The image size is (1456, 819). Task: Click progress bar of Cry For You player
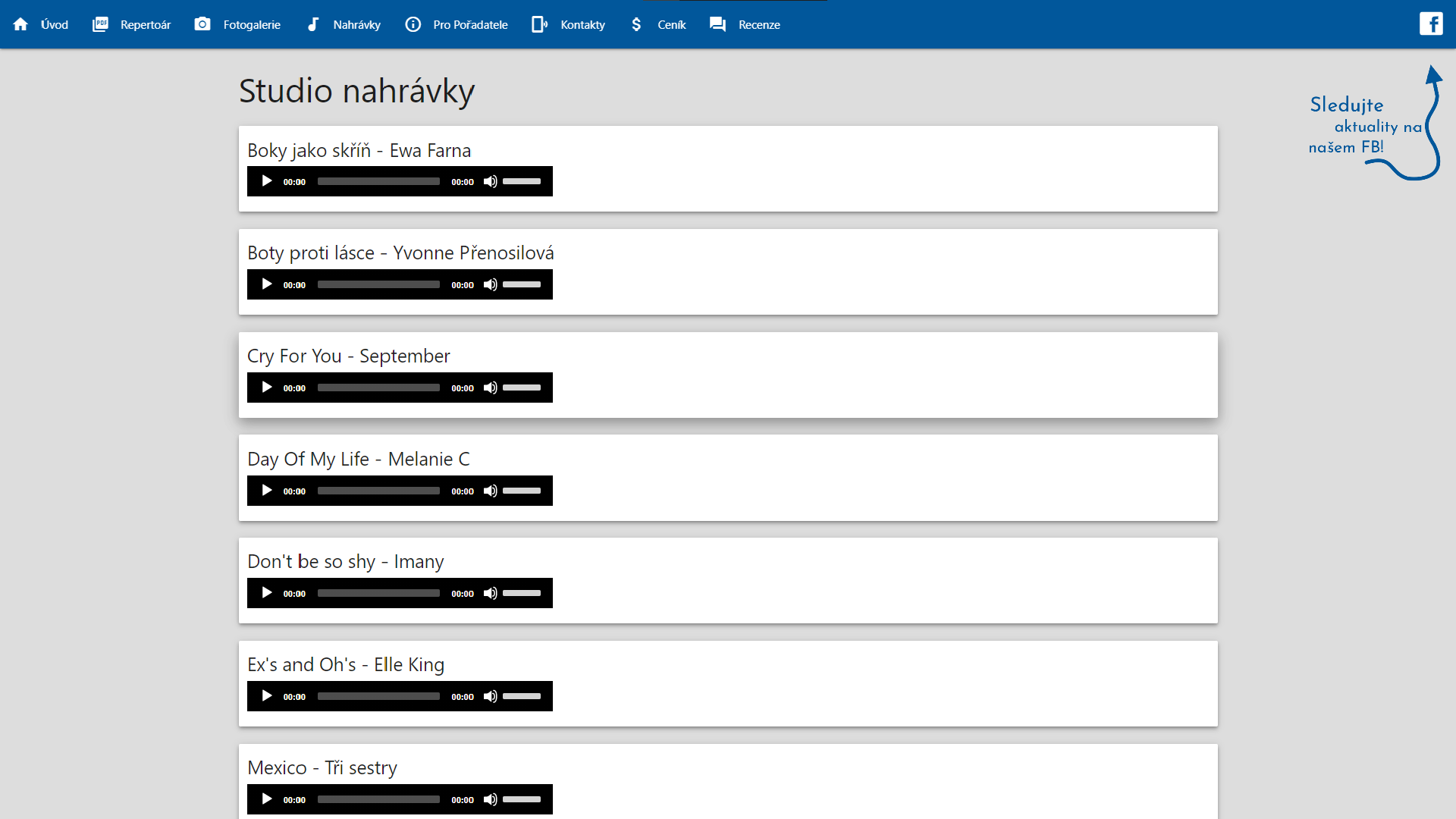378,388
